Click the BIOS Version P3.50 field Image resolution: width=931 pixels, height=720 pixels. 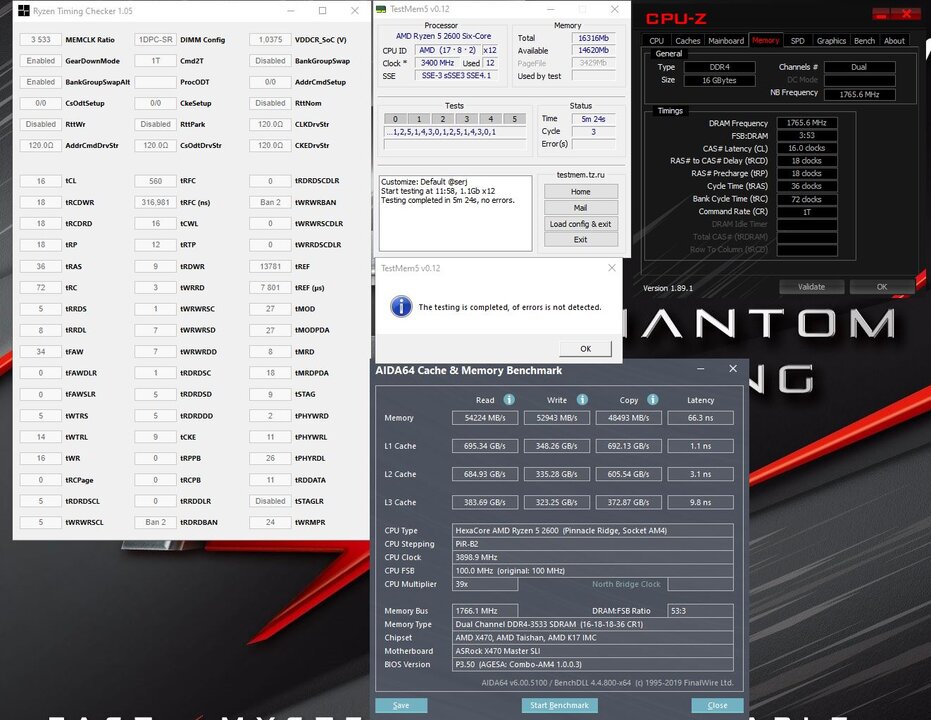pos(593,664)
